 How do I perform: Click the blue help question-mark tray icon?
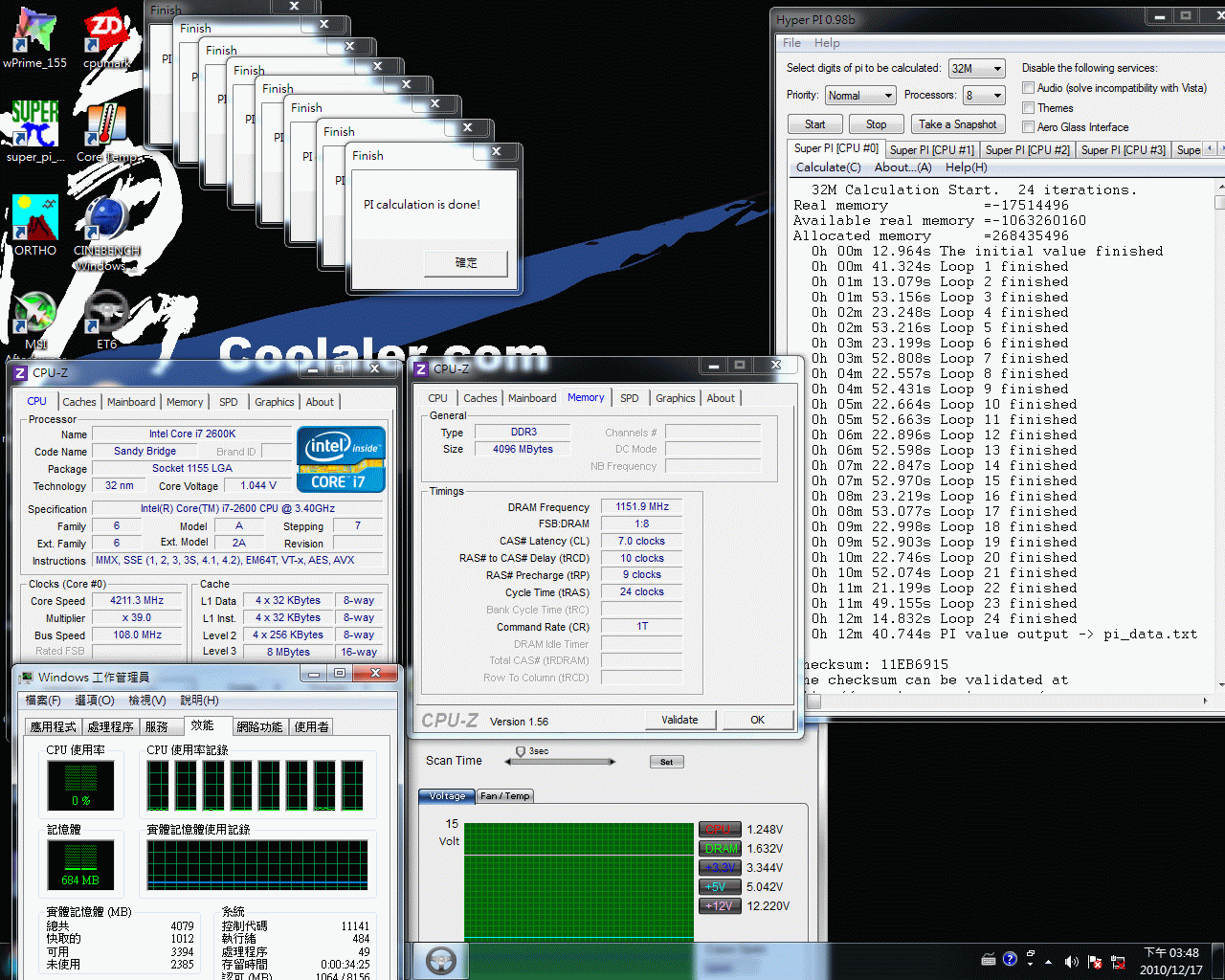point(1010,959)
